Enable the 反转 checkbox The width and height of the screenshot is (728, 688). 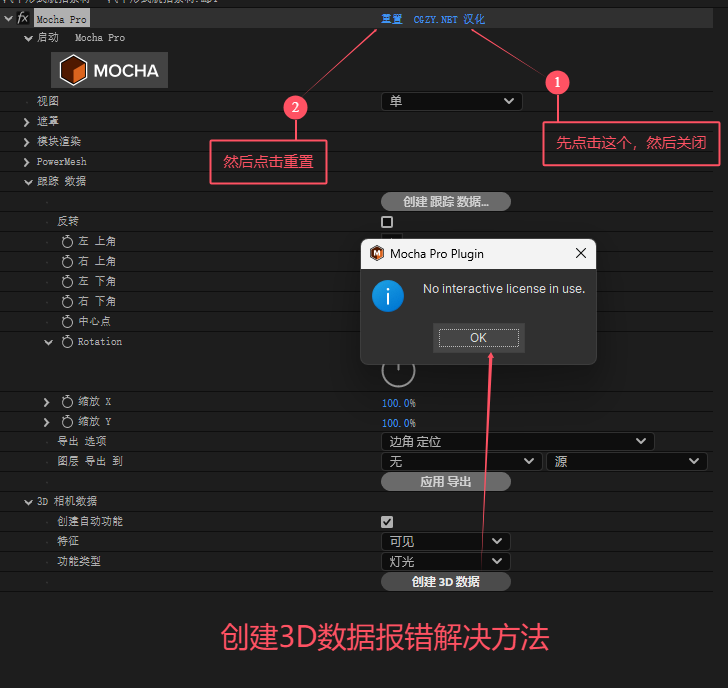click(387, 222)
